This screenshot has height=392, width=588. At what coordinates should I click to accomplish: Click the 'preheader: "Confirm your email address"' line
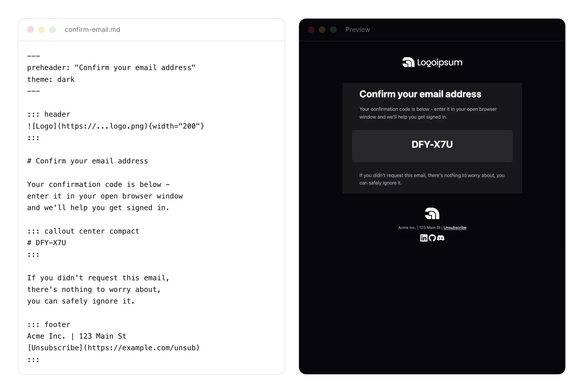coord(111,68)
